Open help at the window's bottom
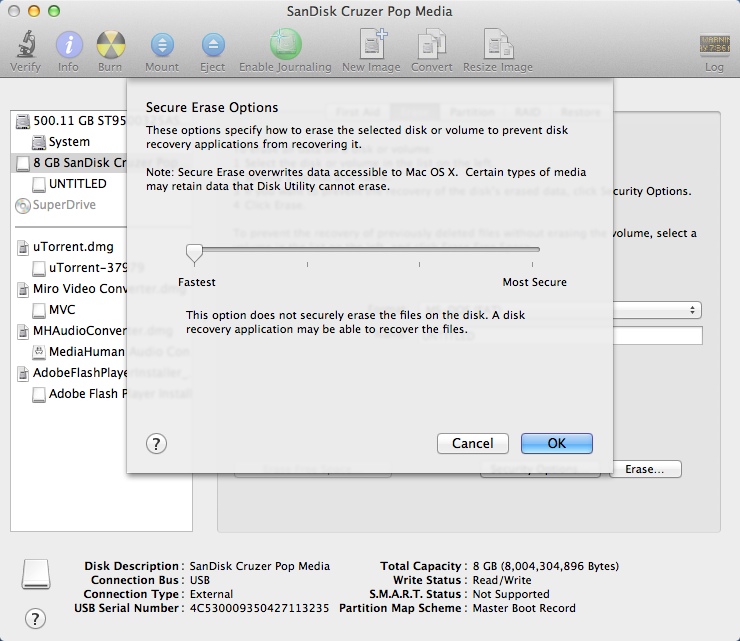The width and height of the screenshot is (740, 641). click(35, 618)
